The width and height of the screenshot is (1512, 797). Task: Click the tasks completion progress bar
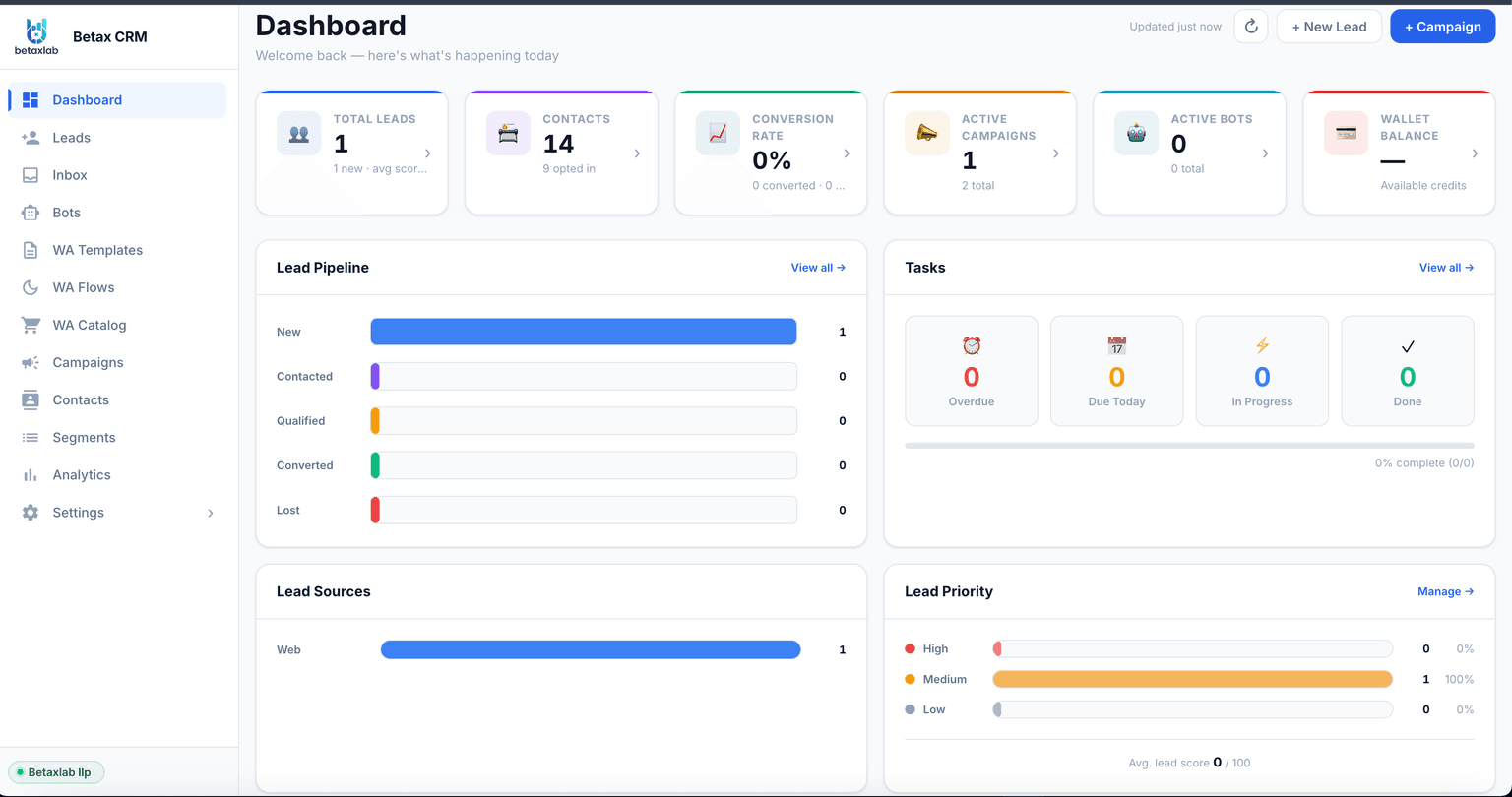[1189, 446]
